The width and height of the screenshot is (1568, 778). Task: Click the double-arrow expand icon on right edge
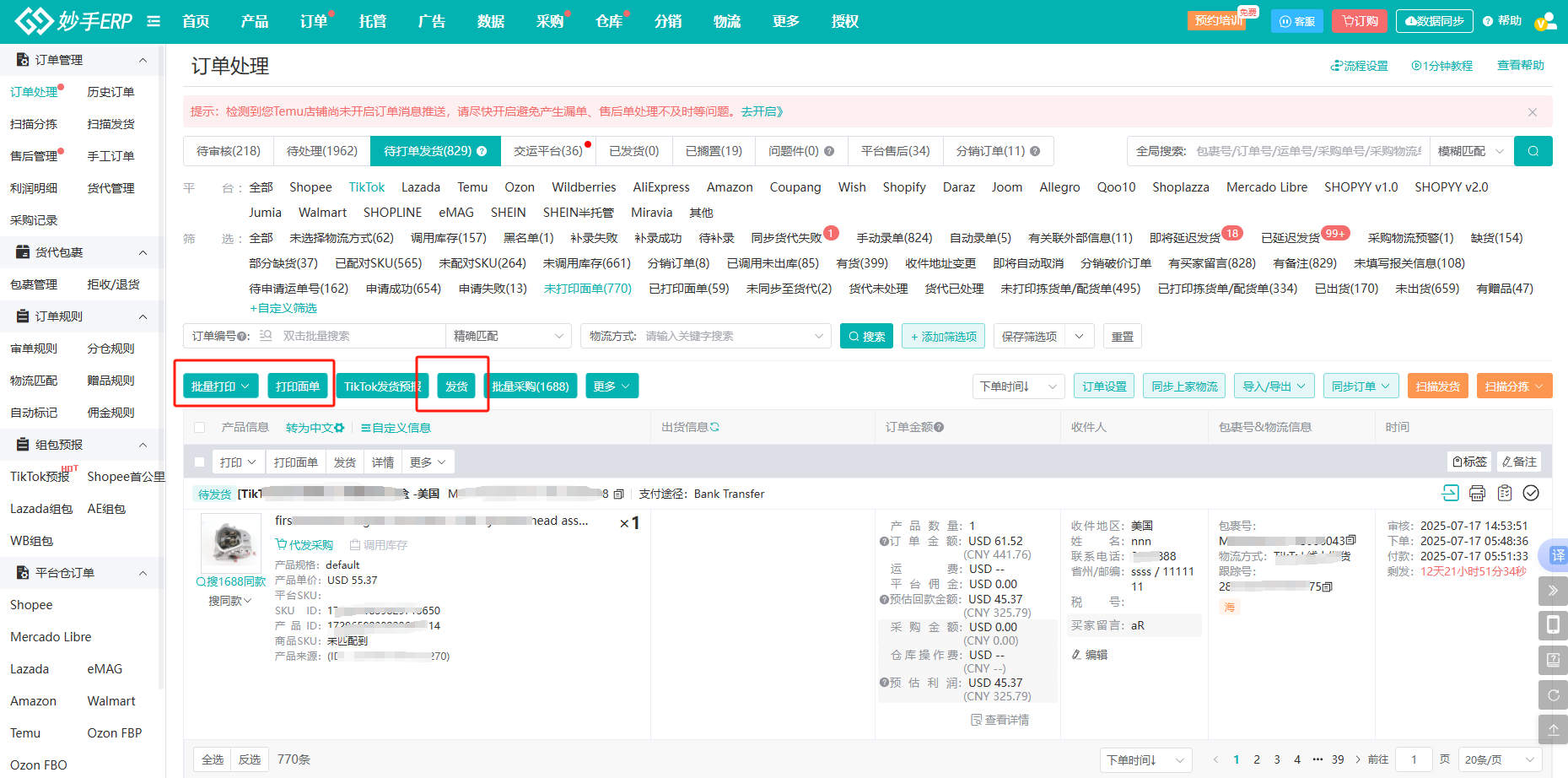point(1553,591)
